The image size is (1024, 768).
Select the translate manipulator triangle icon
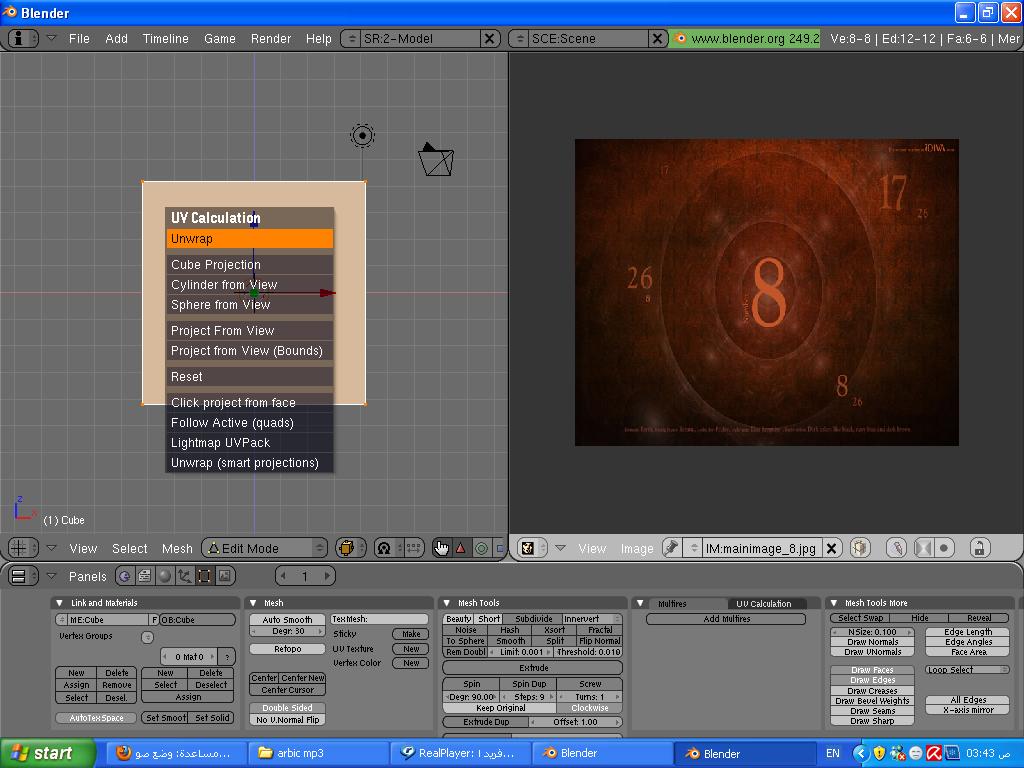pyautogui.click(x=460, y=548)
